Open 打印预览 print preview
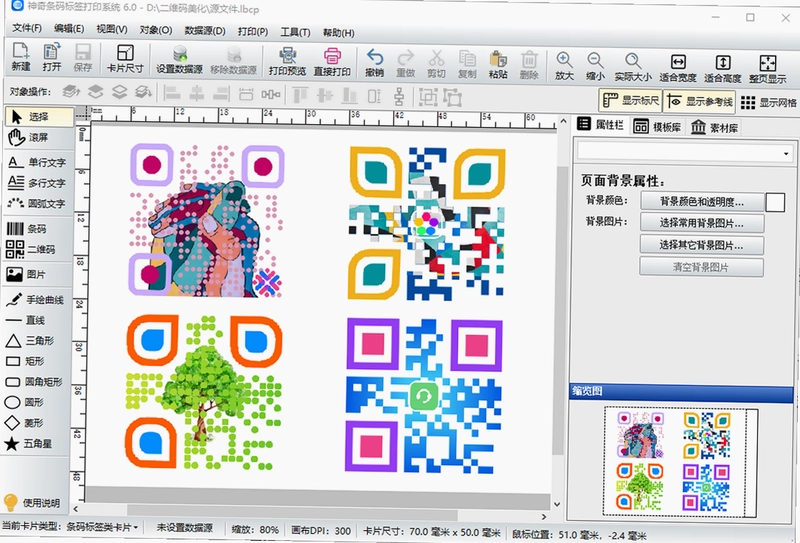 click(x=287, y=61)
